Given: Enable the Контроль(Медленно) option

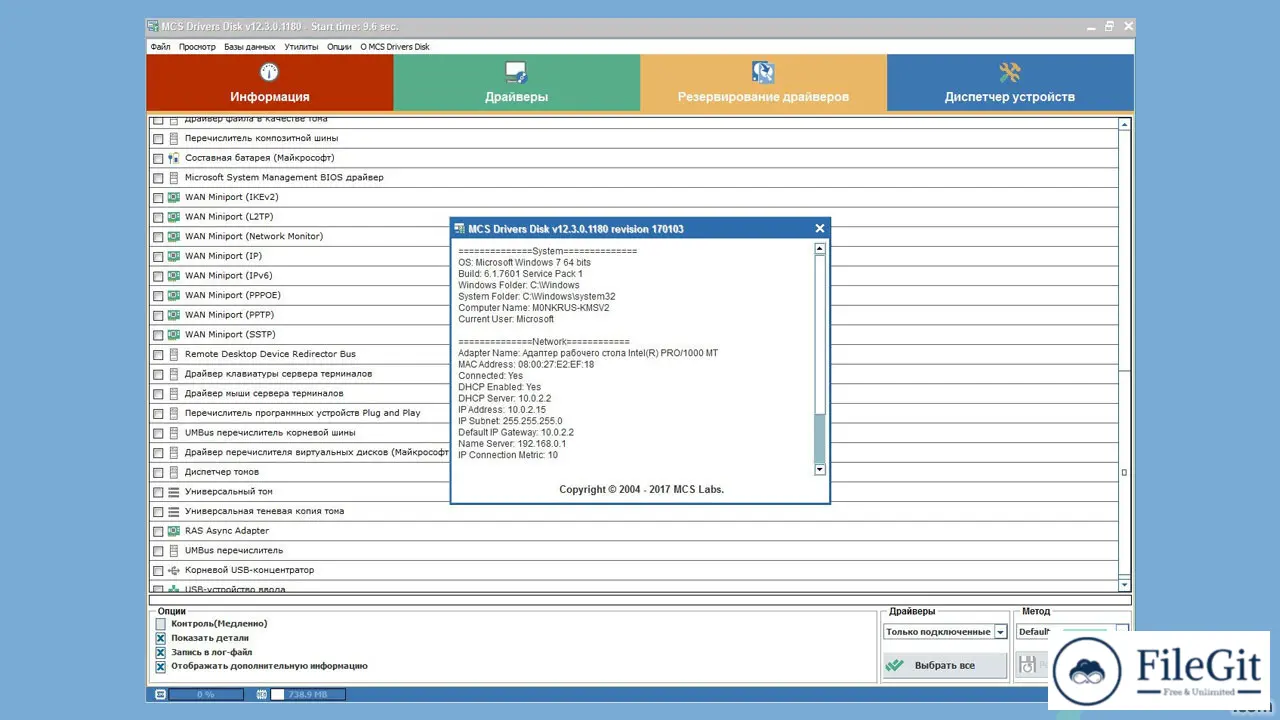Looking at the screenshot, I should (x=160, y=624).
